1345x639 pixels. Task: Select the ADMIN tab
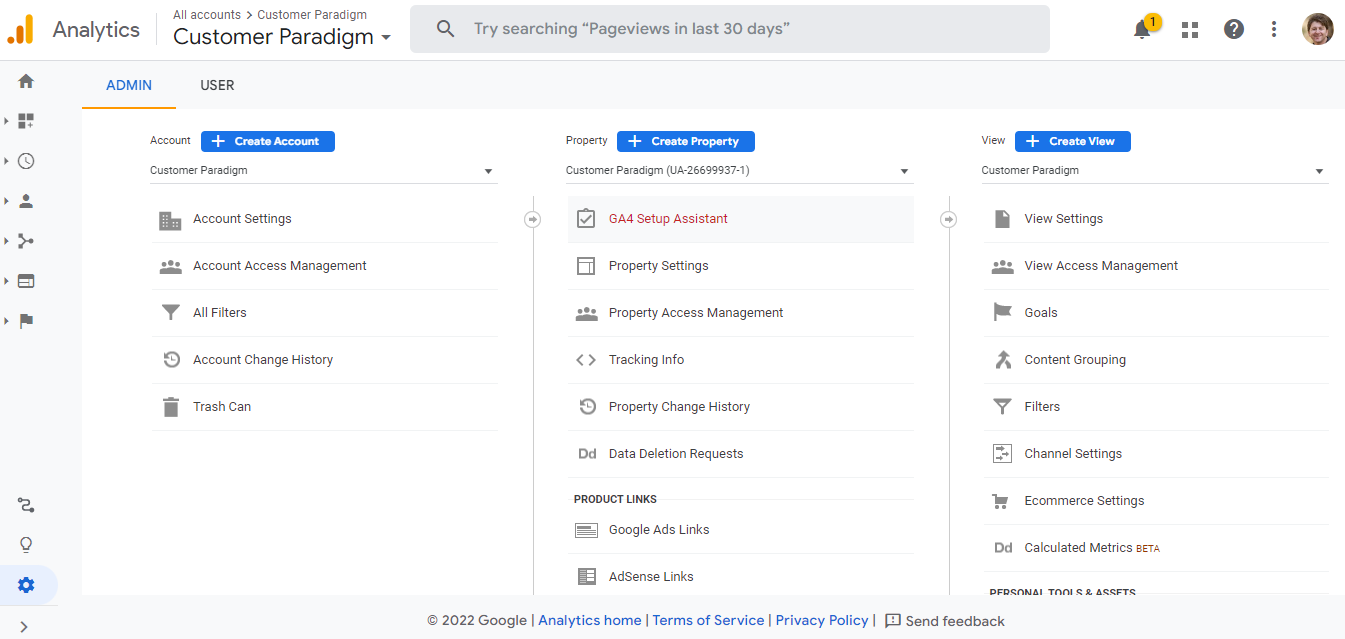(128, 85)
